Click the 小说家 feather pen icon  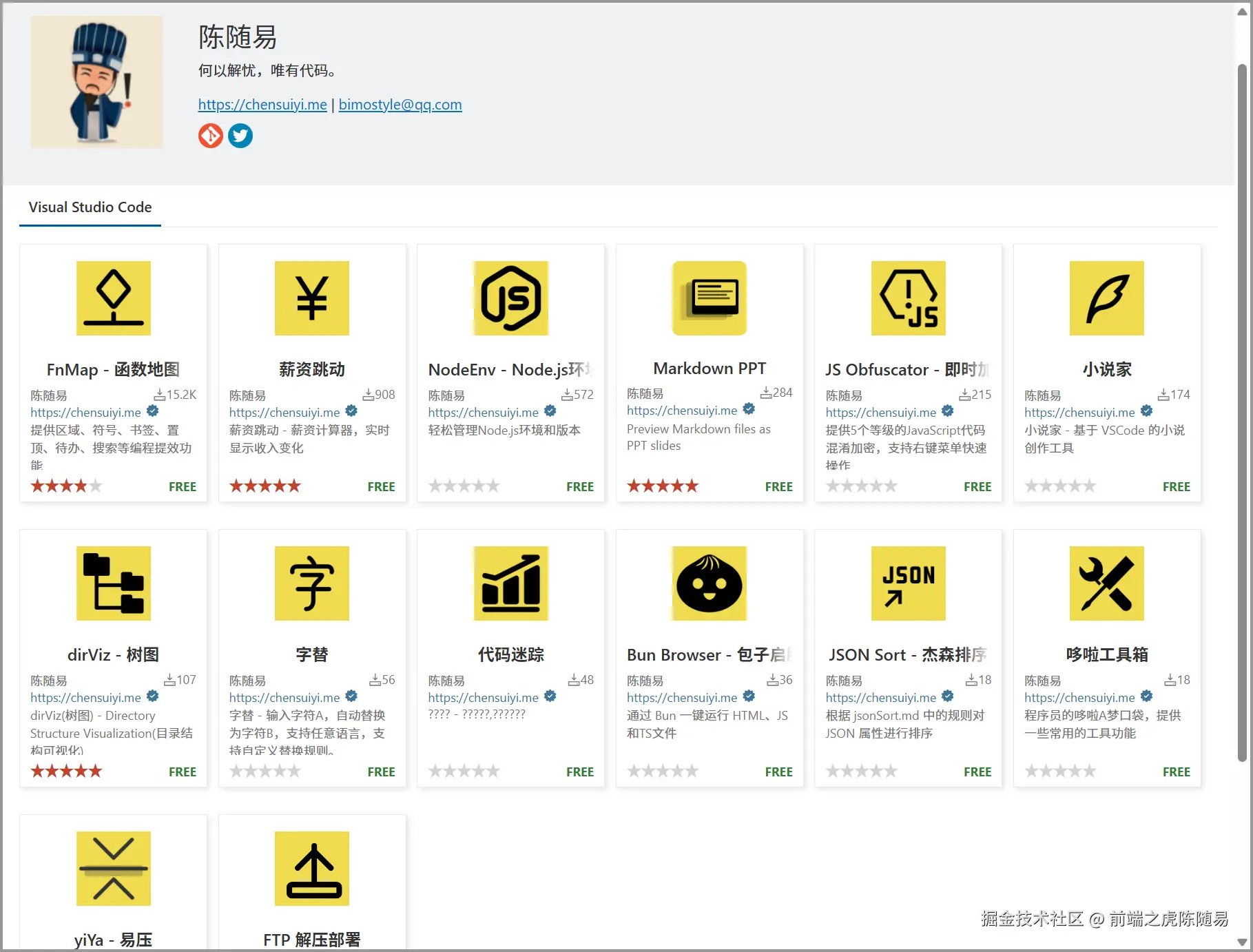(x=1106, y=298)
